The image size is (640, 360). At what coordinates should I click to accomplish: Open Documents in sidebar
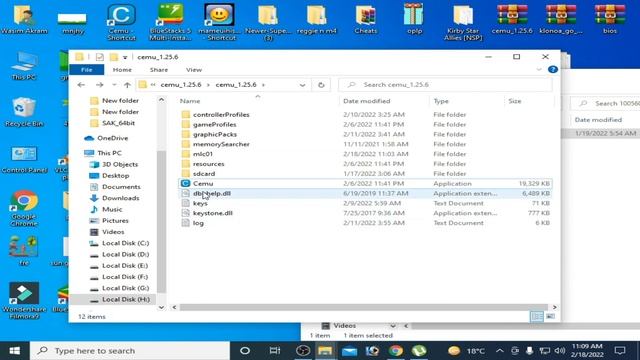coord(121,187)
